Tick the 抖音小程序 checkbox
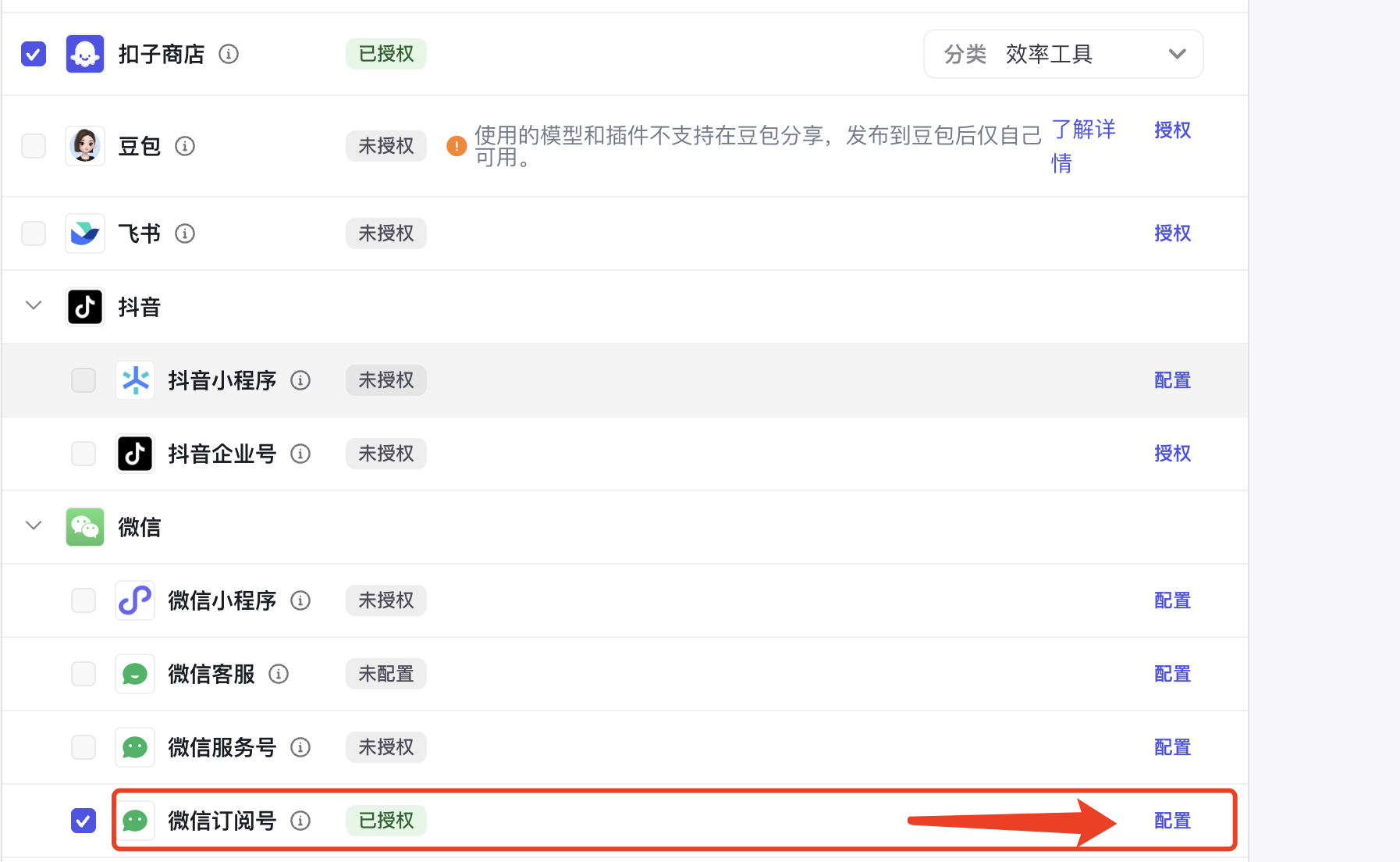 pyautogui.click(x=84, y=380)
